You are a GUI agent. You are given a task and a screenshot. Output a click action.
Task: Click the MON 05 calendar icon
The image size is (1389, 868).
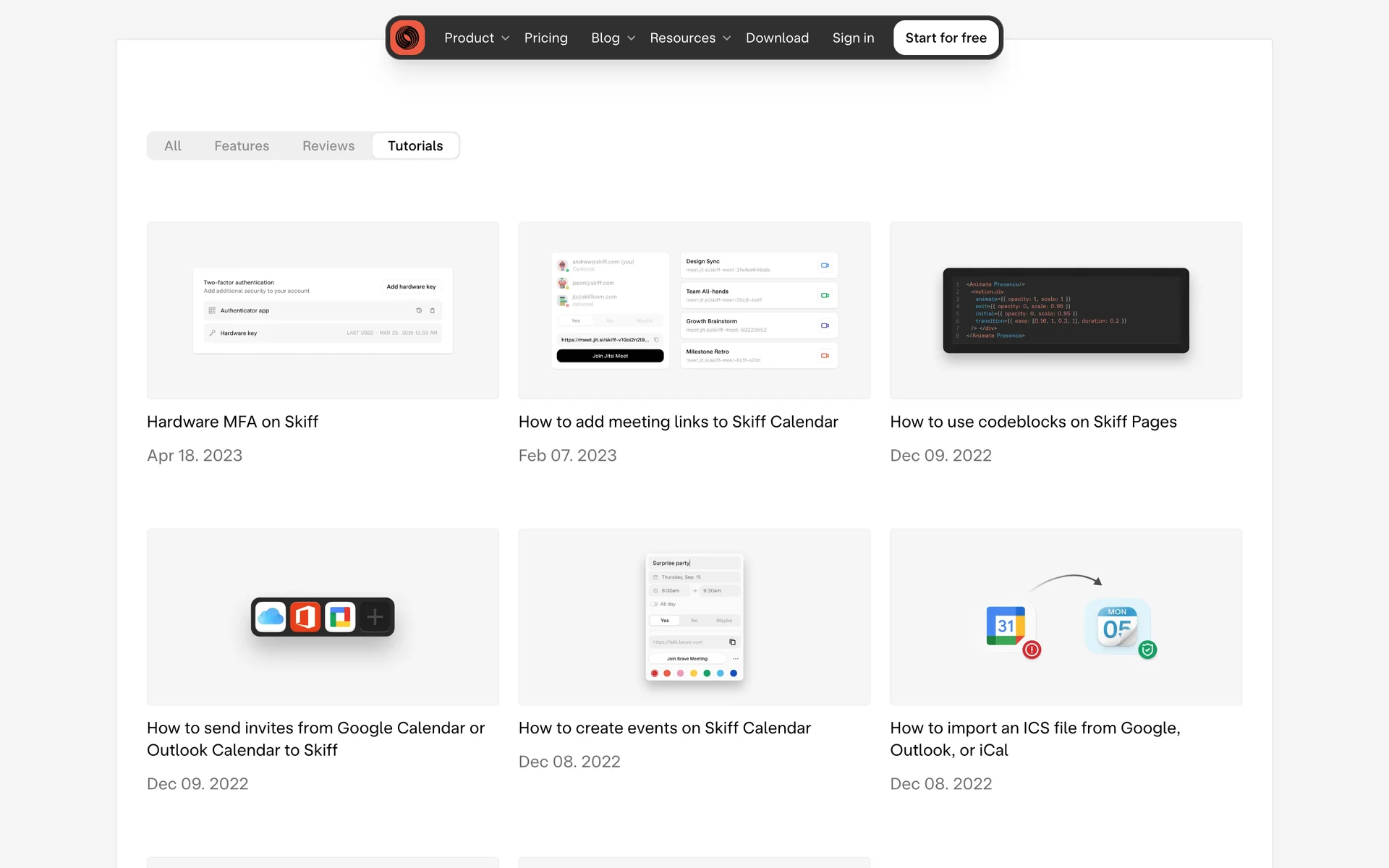pos(1117,626)
